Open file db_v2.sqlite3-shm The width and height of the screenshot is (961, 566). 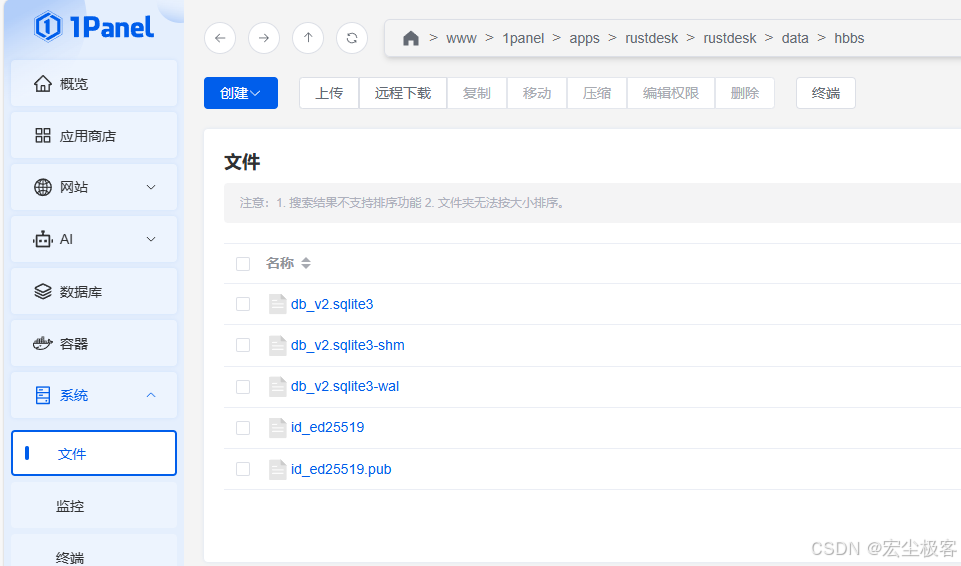tap(348, 345)
